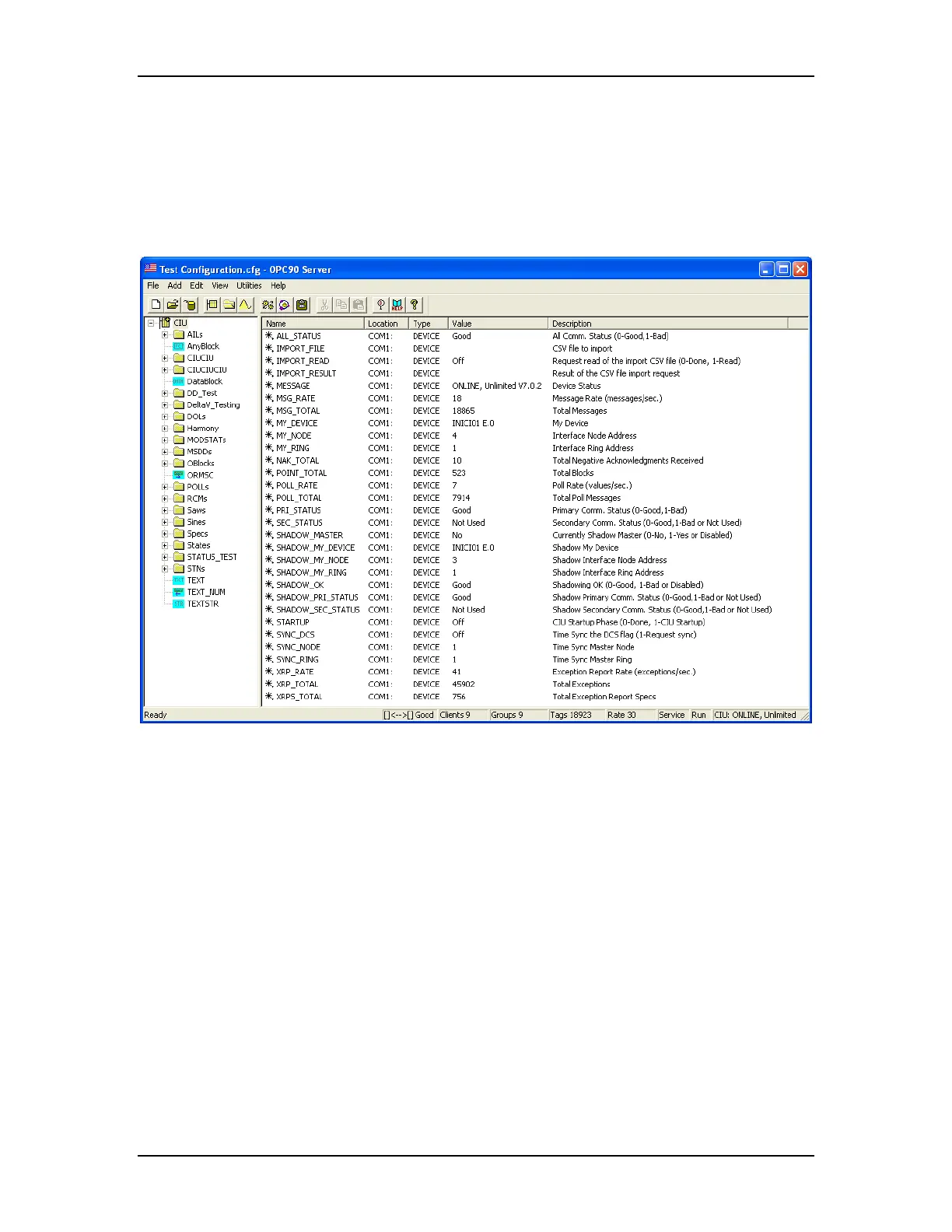Open the Help menu

point(278,285)
